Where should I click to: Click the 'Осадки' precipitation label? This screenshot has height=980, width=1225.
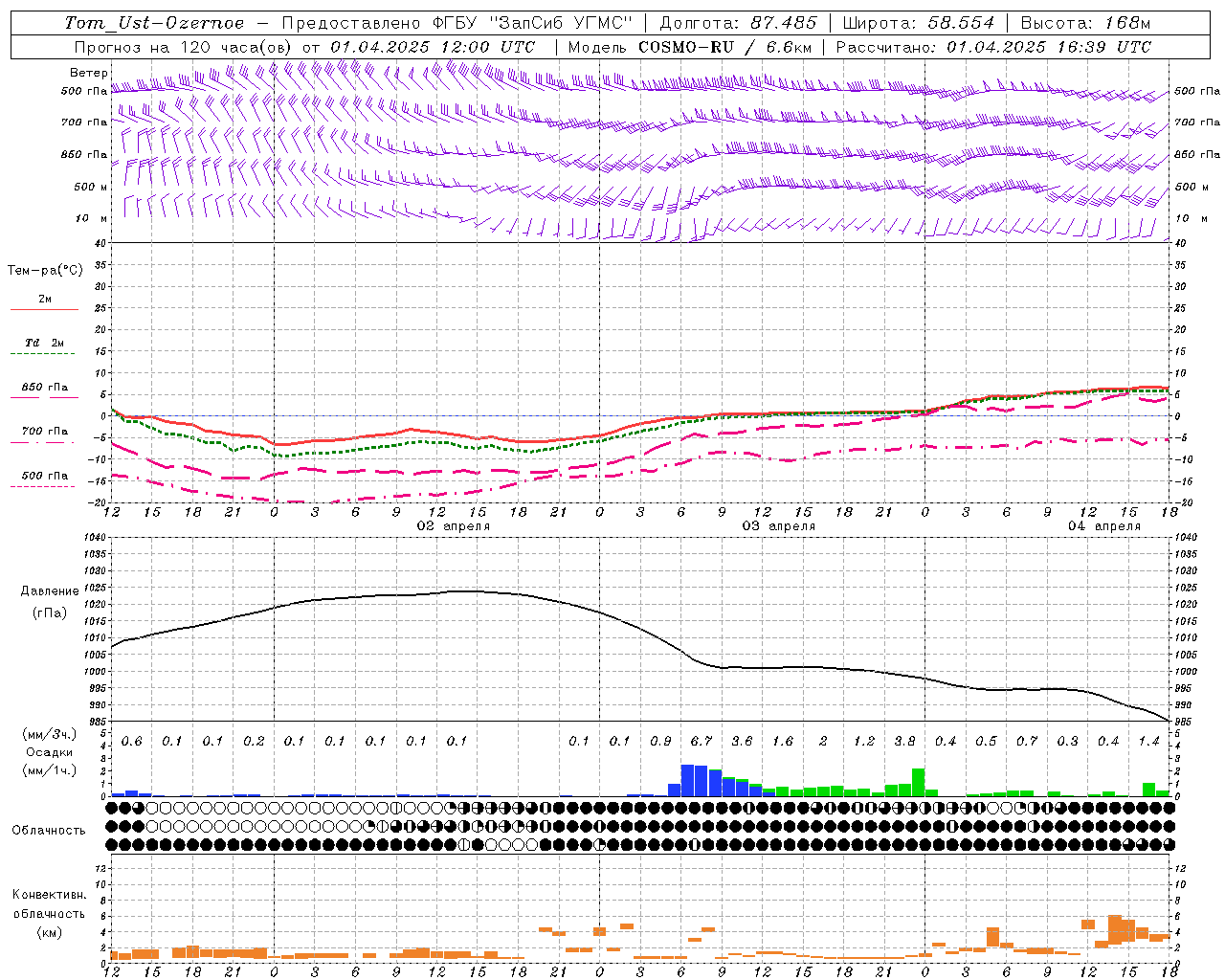coord(49,752)
